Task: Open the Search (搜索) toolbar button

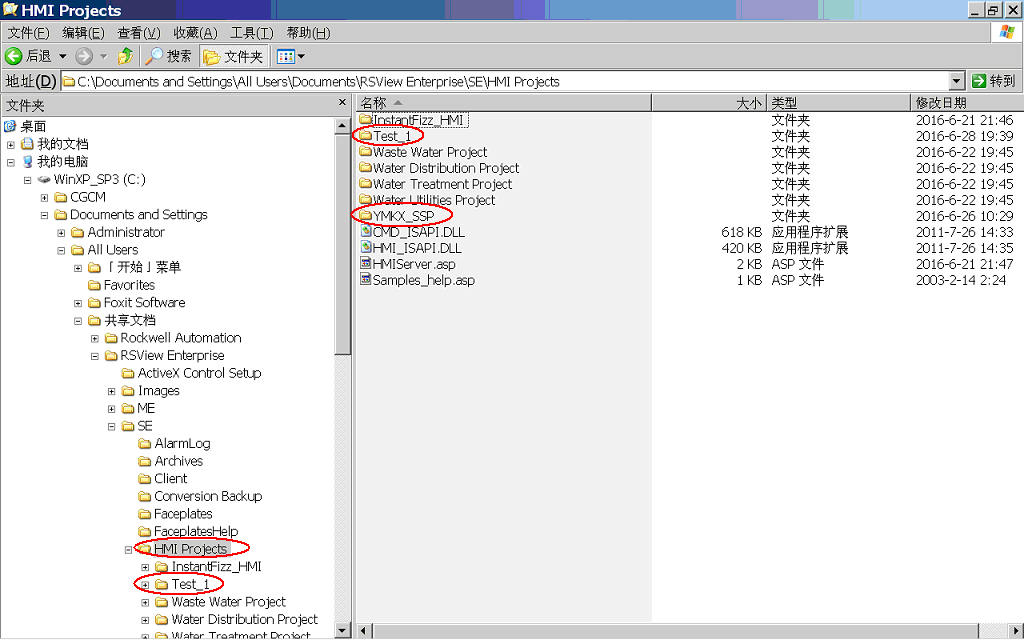Action: tap(168, 56)
